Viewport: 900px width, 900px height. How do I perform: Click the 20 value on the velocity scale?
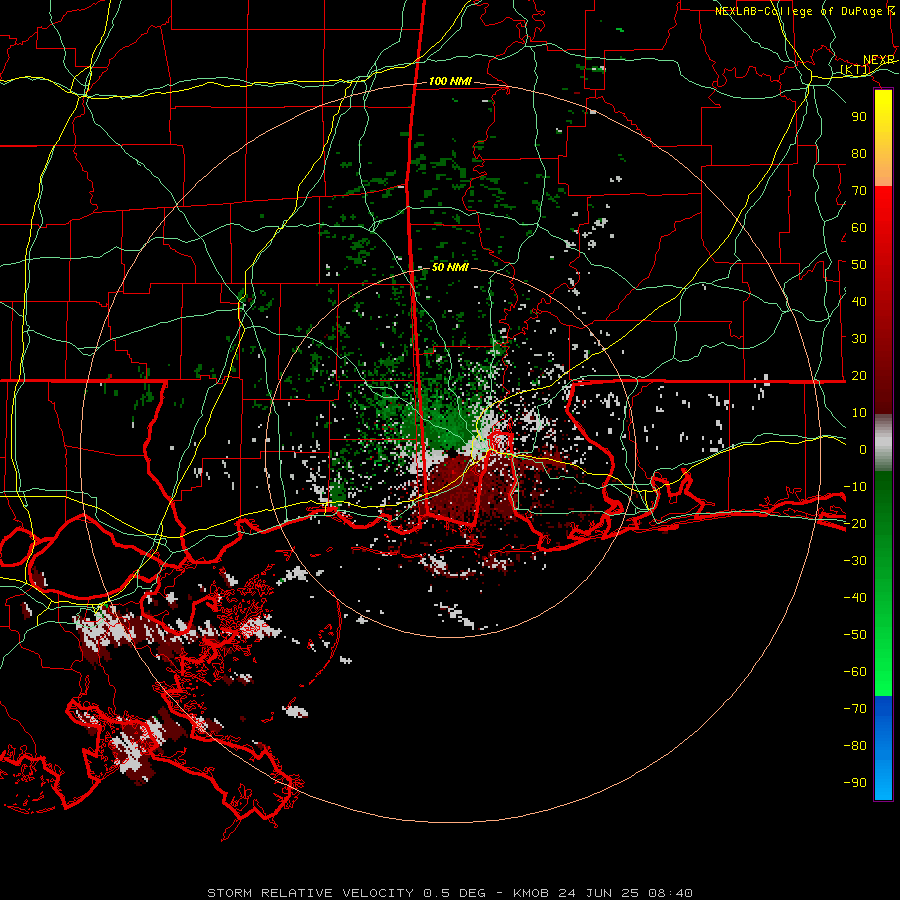[859, 376]
